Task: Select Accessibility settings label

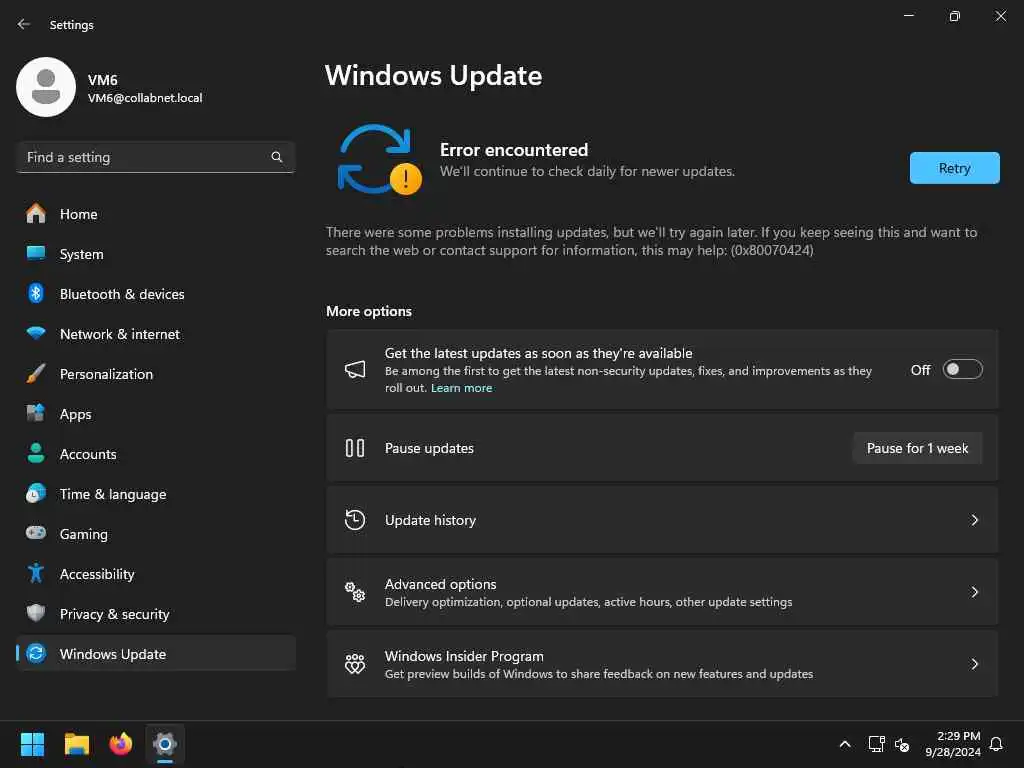Action: 97,574
